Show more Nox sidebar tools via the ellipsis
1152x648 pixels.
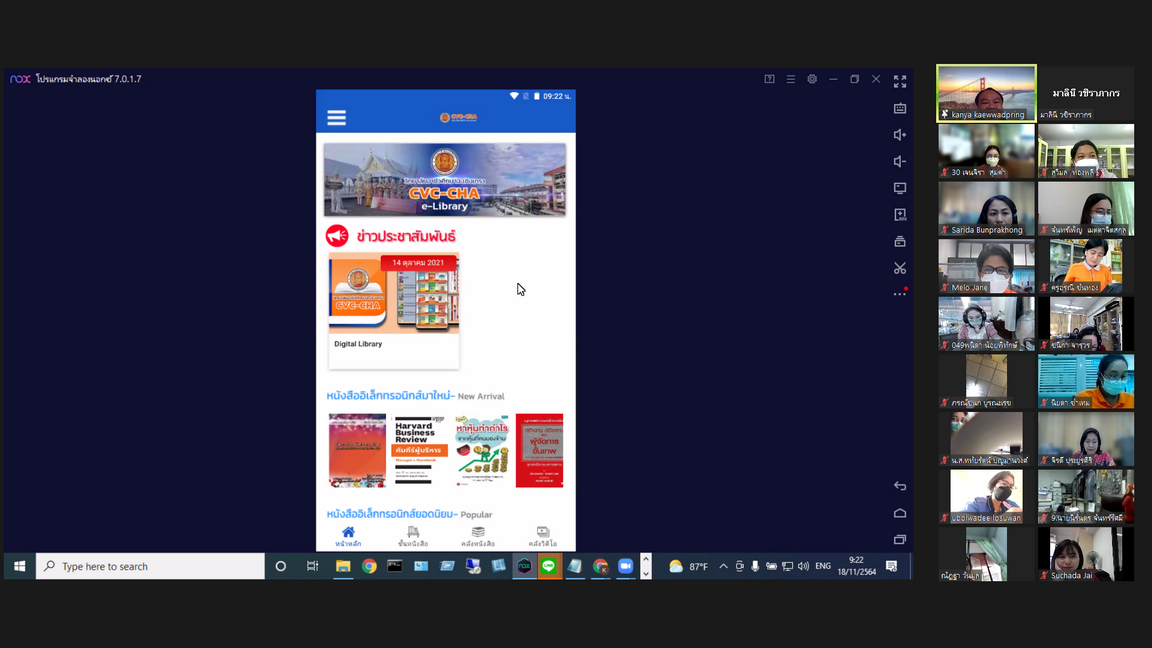coord(900,294)
